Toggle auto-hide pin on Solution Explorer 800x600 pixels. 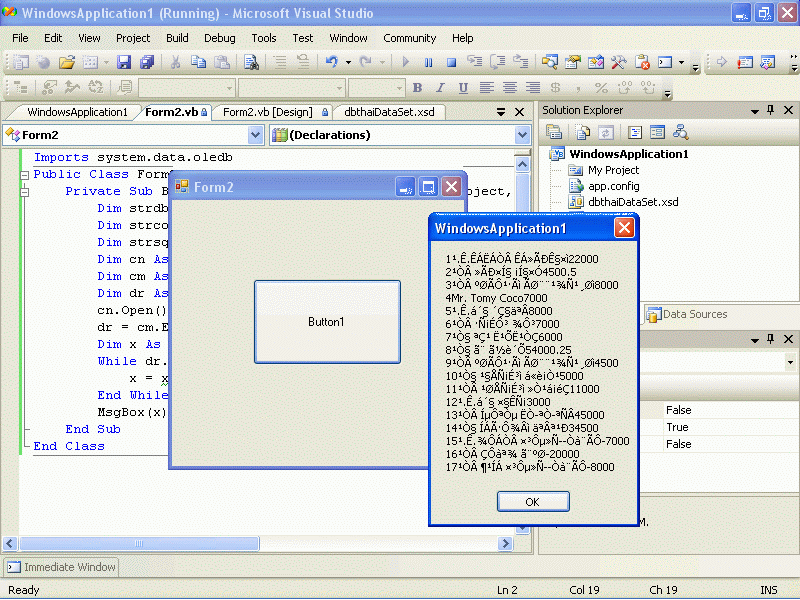click(769, 110)
